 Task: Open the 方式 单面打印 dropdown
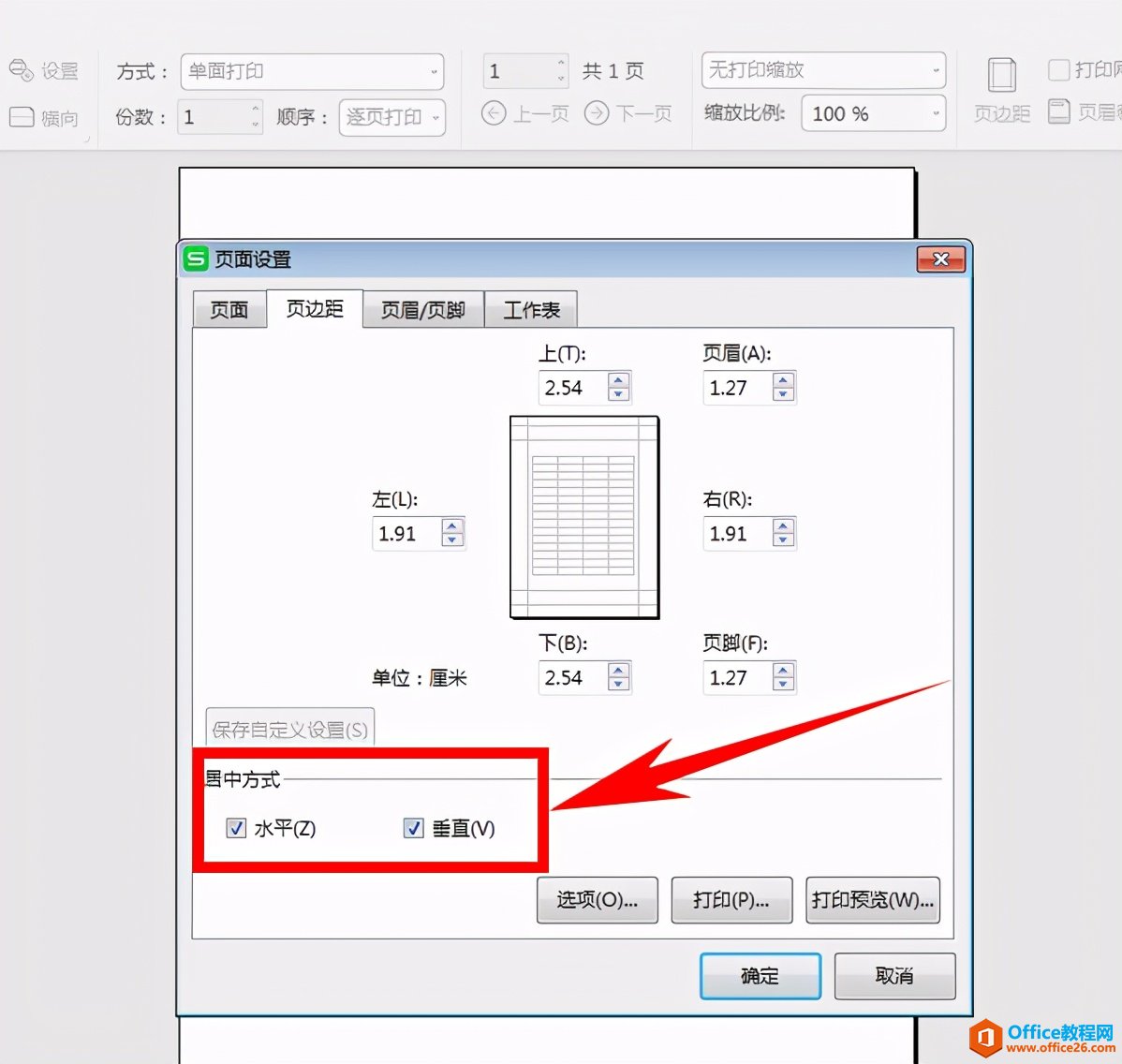tap(312, 71)
